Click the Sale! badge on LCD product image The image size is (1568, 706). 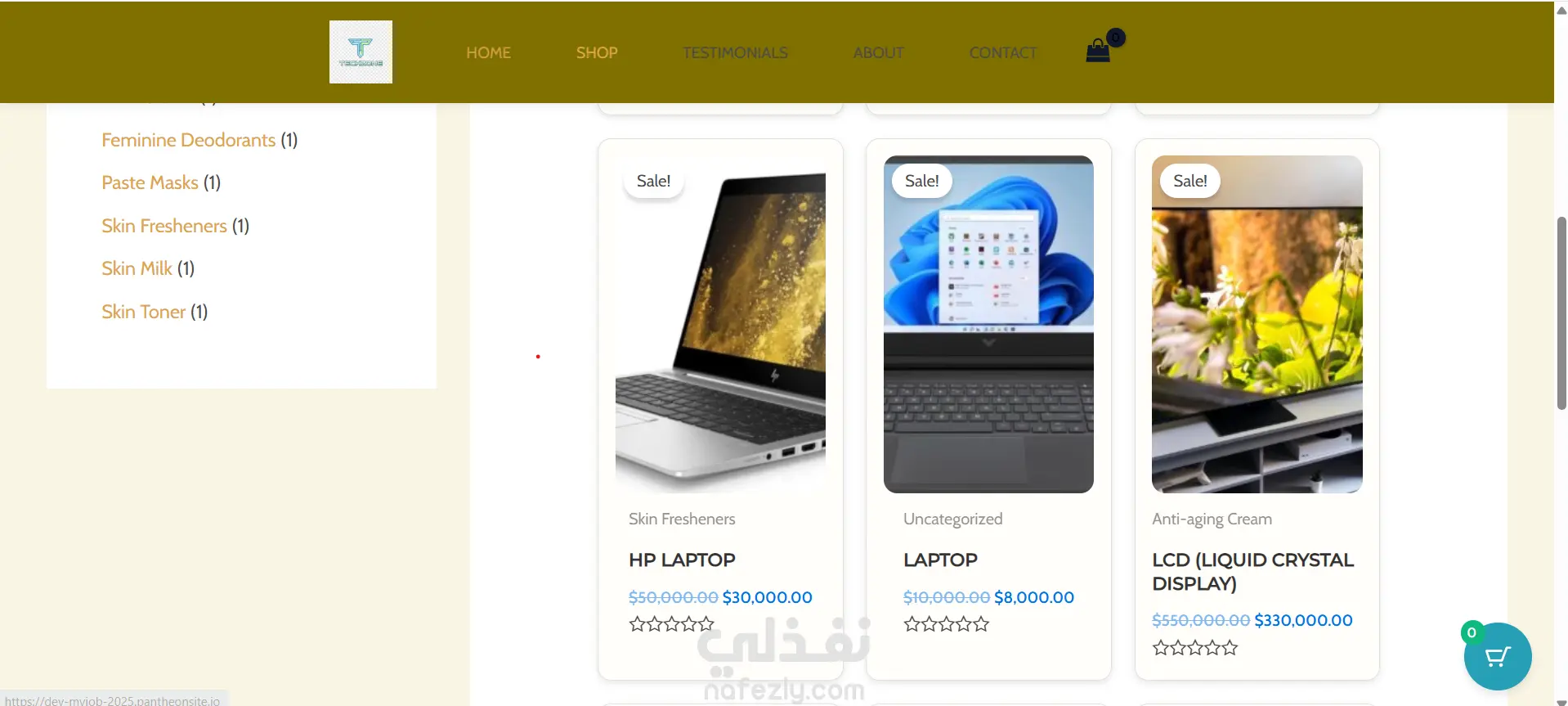[1189, 181]
